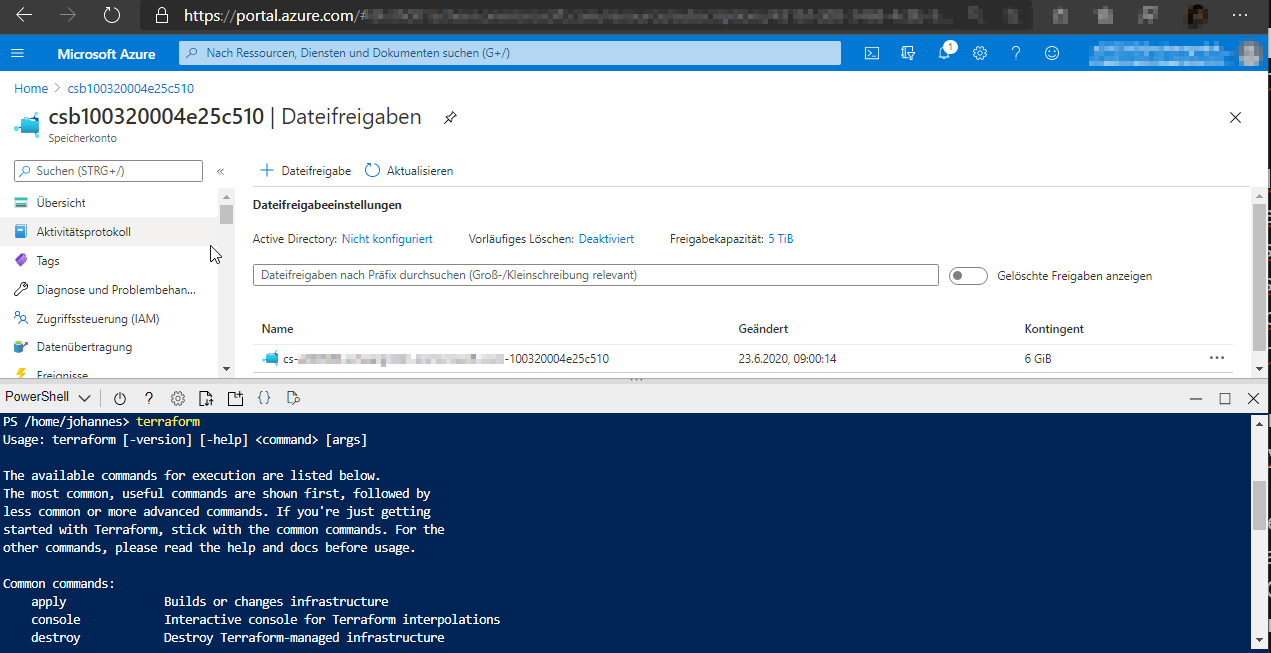Open the Azure portal hamburger menu

click(x=17, y=53)
